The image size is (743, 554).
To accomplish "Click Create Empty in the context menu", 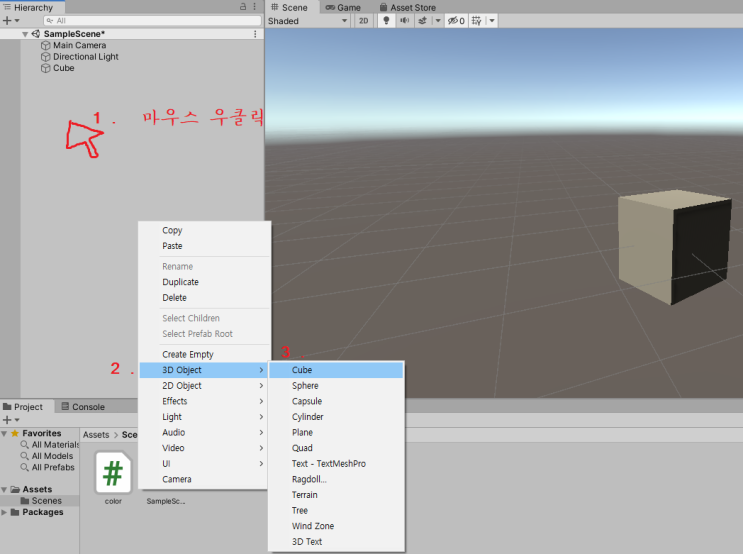I will pyautogui.click(x=205, y=354).
